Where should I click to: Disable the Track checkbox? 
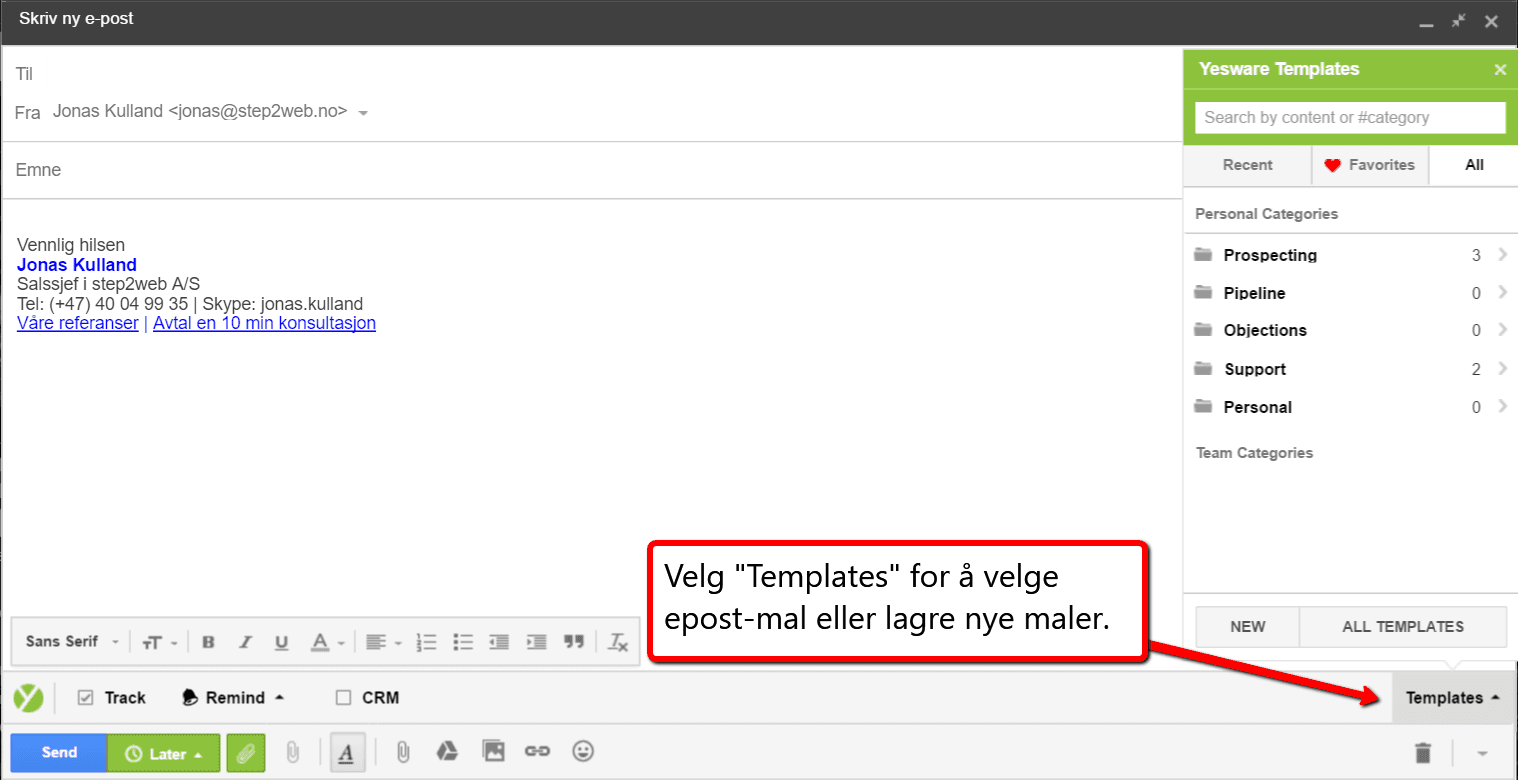click(x=86, y=698)
